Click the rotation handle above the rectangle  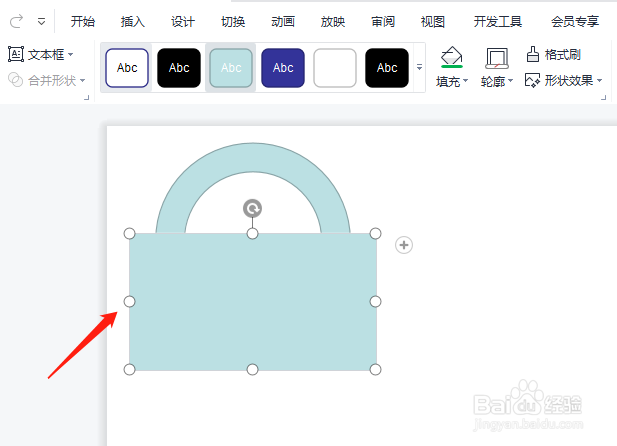coord(252,208)
